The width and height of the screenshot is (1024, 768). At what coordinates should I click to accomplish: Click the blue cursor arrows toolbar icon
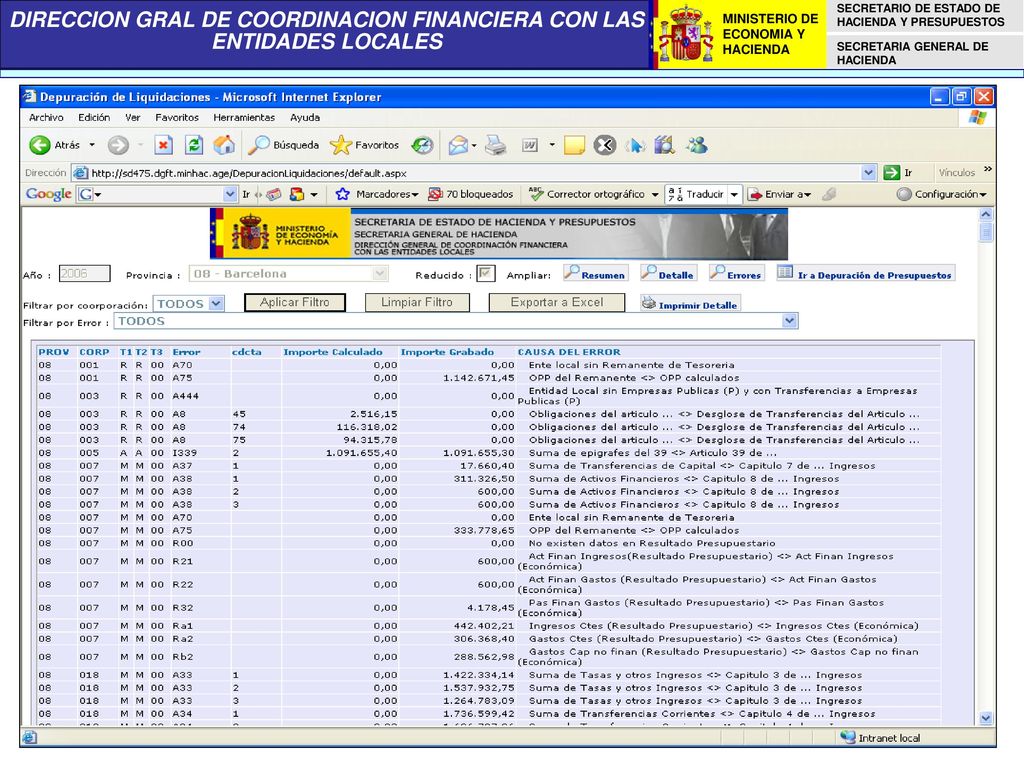coord(635,145)
